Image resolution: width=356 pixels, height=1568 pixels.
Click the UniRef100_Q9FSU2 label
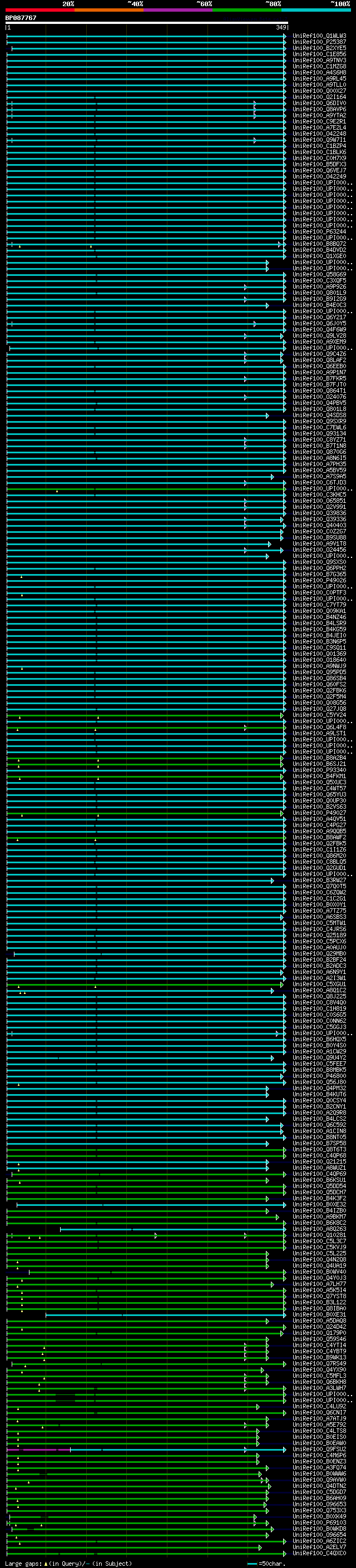pyautogui.click(x=319, y=1450)
